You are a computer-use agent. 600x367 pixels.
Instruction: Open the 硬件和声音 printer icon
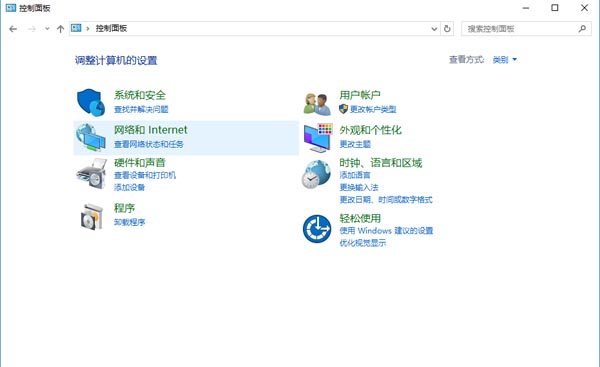[x=91, y=173]
